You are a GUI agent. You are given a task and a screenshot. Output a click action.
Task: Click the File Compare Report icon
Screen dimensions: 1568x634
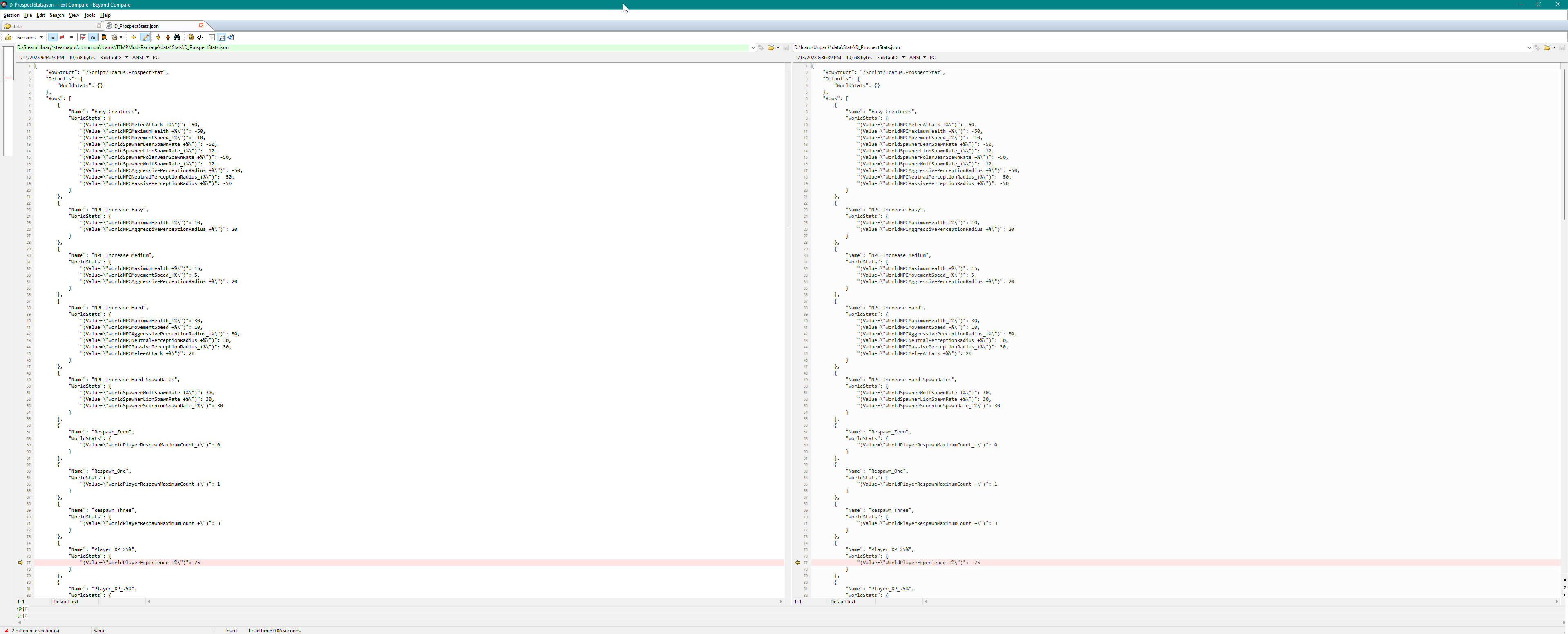pyautogui.click(x=231, y=37)
